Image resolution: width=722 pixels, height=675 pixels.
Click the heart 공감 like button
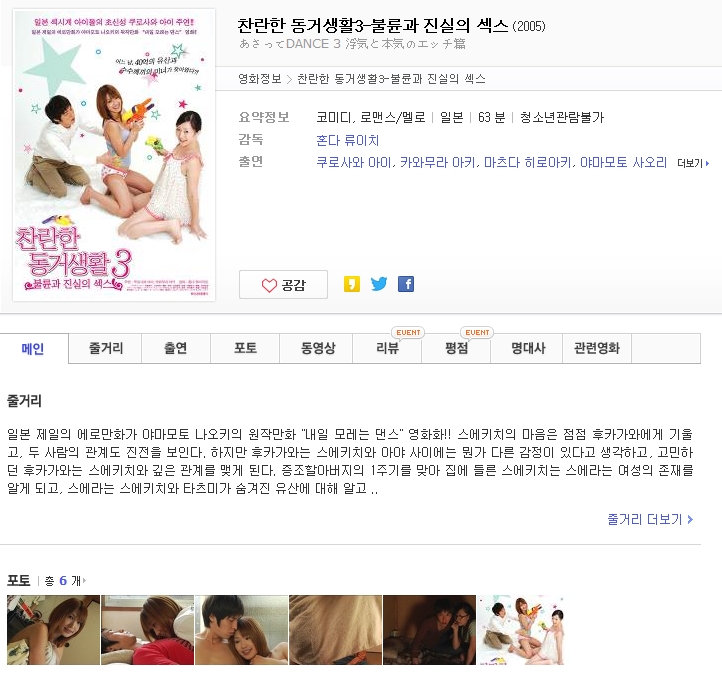[283, 285]
